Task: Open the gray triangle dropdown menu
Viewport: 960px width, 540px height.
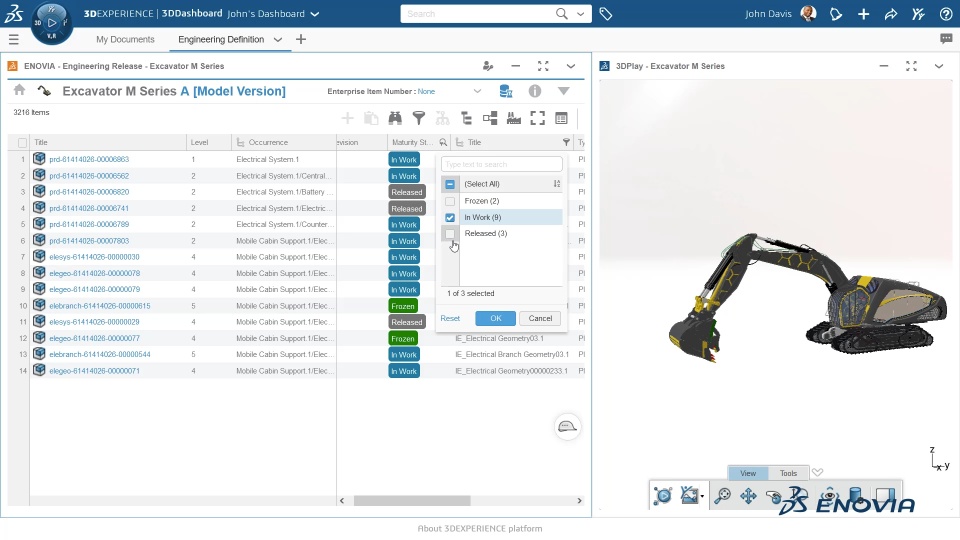Action: (564, 91)
